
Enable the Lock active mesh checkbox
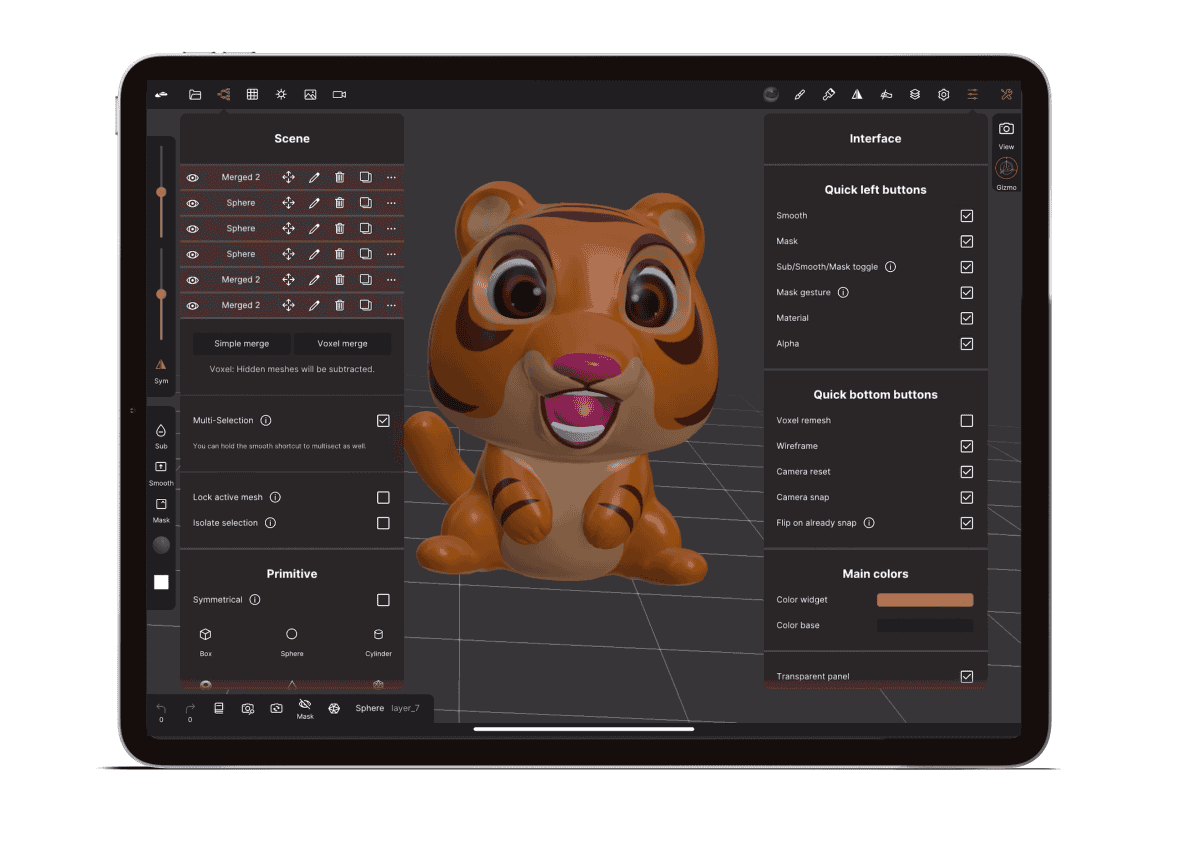(x=383, y=497)
